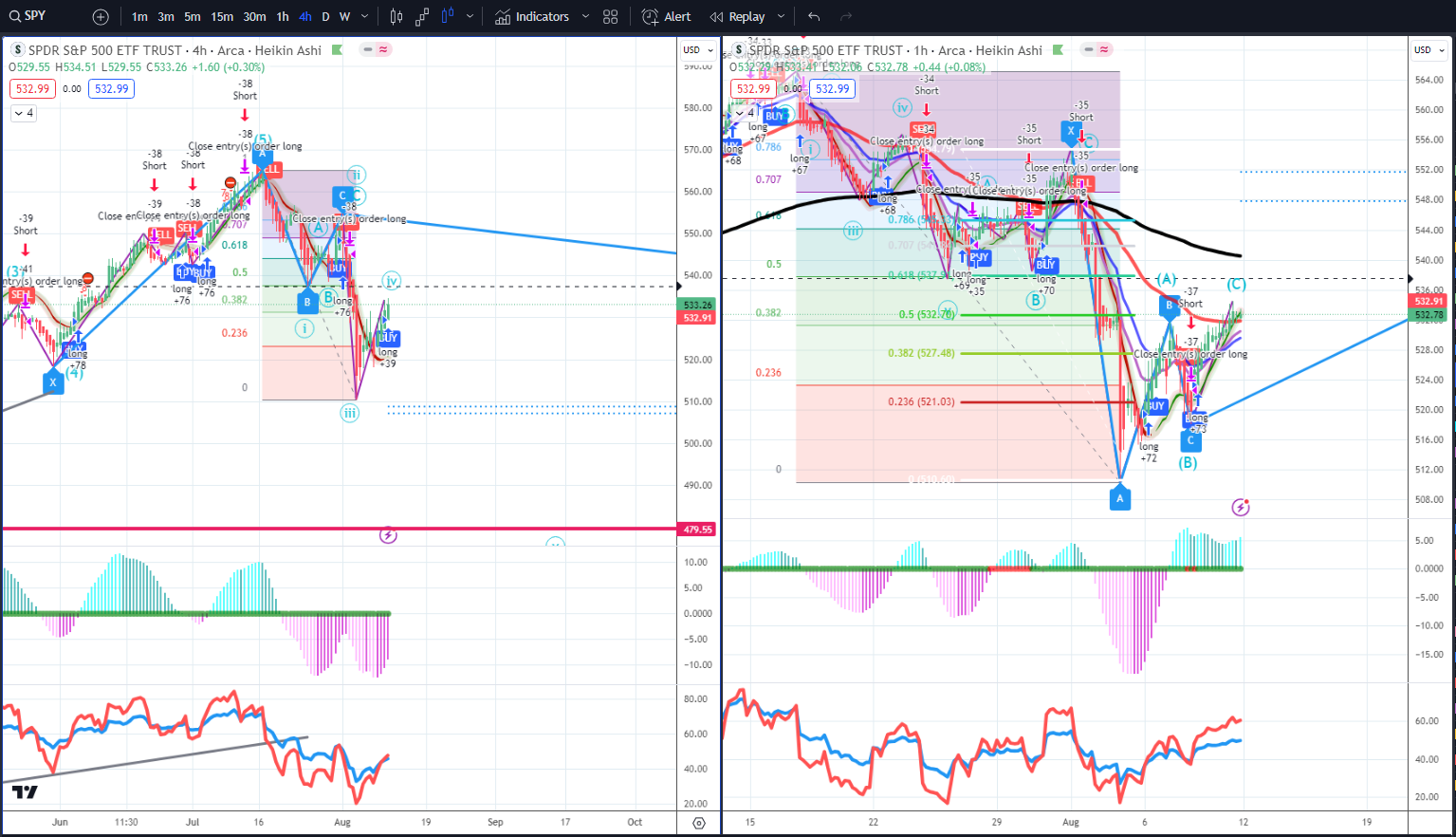1456x837 pixels.
Task: Select the step-line chart style icon
Action: pos(422,17)
